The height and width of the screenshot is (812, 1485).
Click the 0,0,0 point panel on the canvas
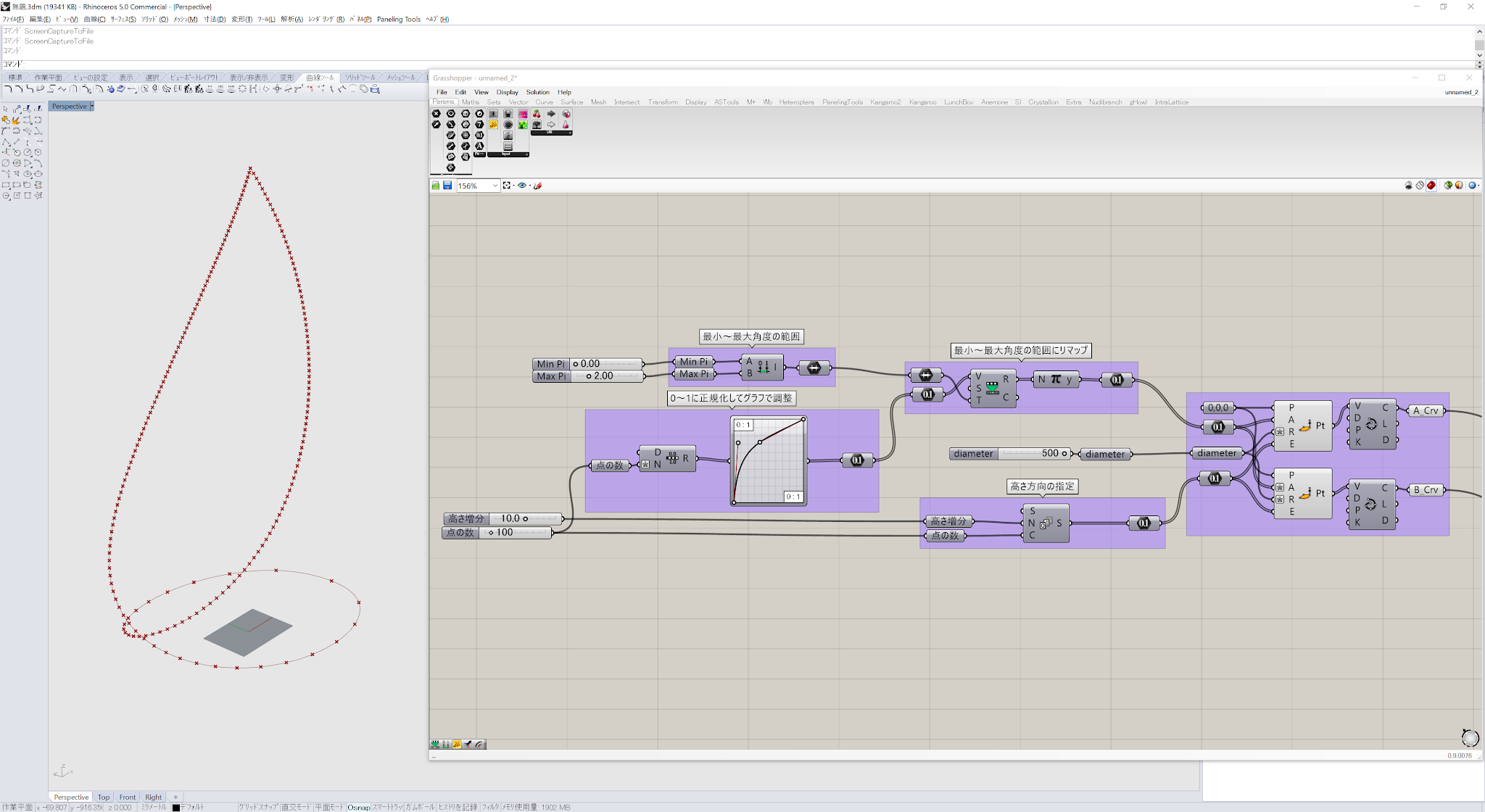(1218, 407)
